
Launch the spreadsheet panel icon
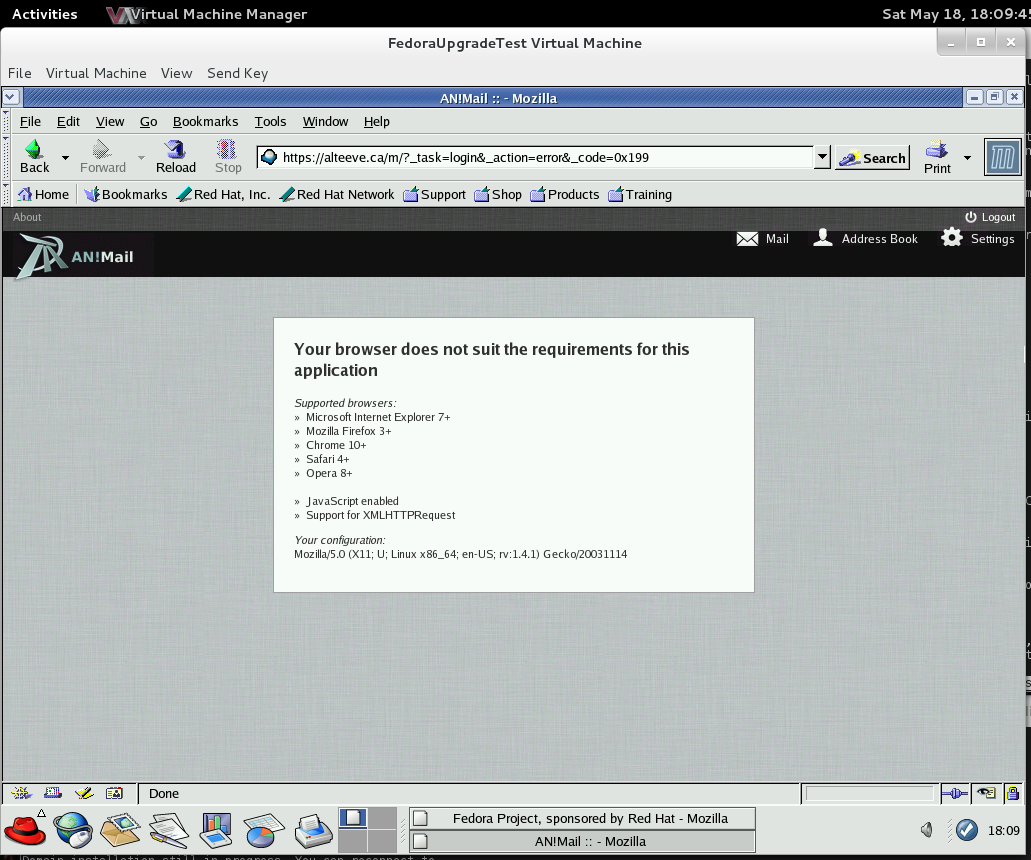coord(264,830)
